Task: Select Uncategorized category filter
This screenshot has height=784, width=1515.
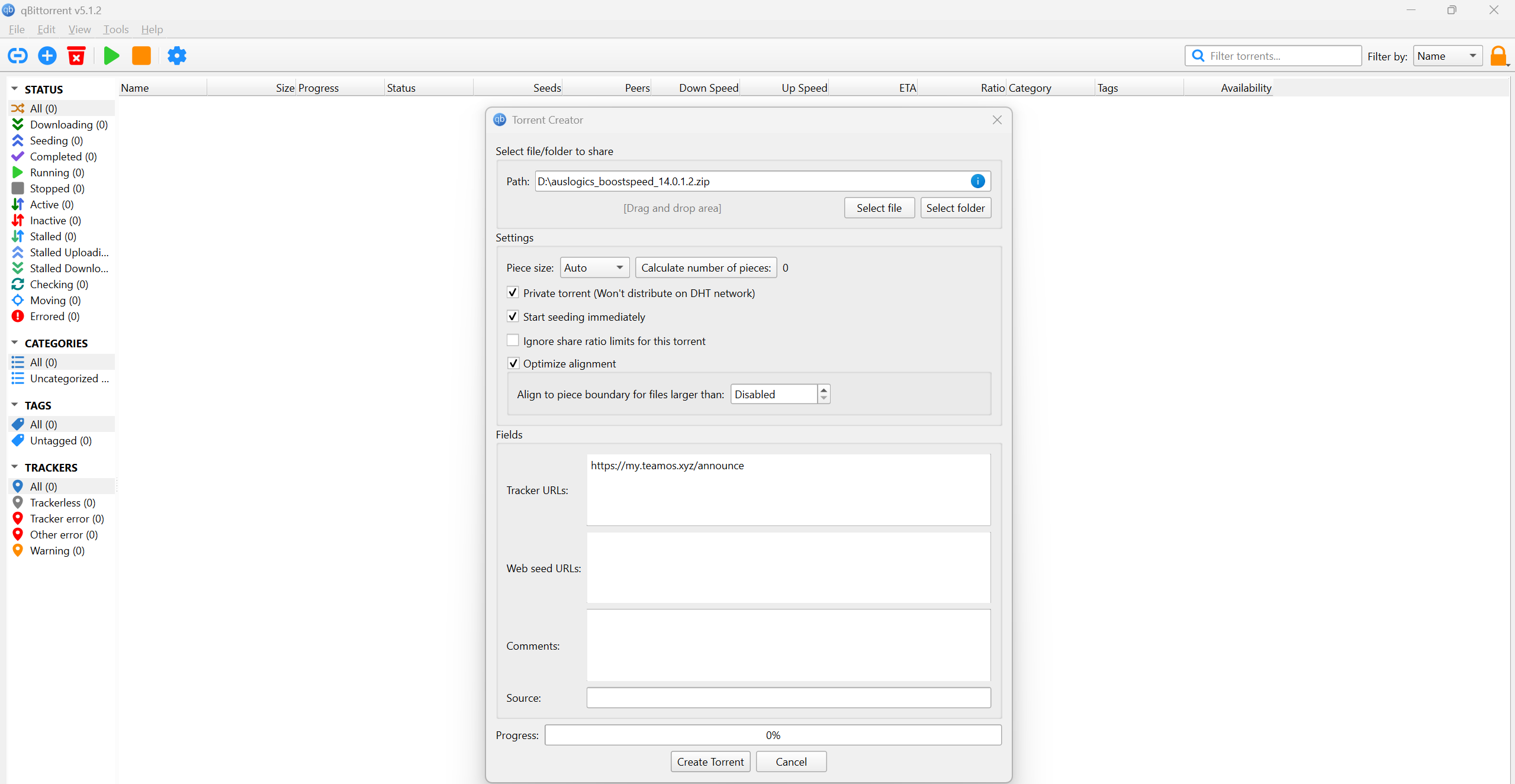Action: [x=60, y=378]
